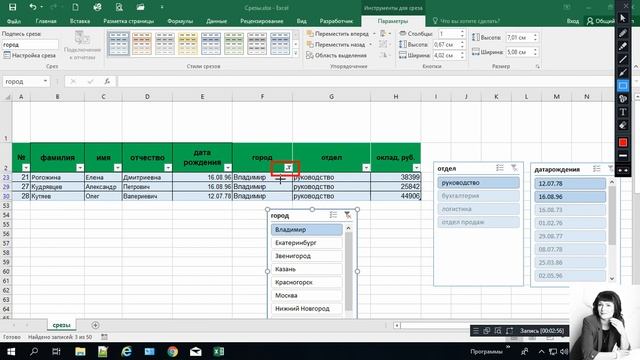
Task: Open the Windows Start menu
Action: [11, 351]
